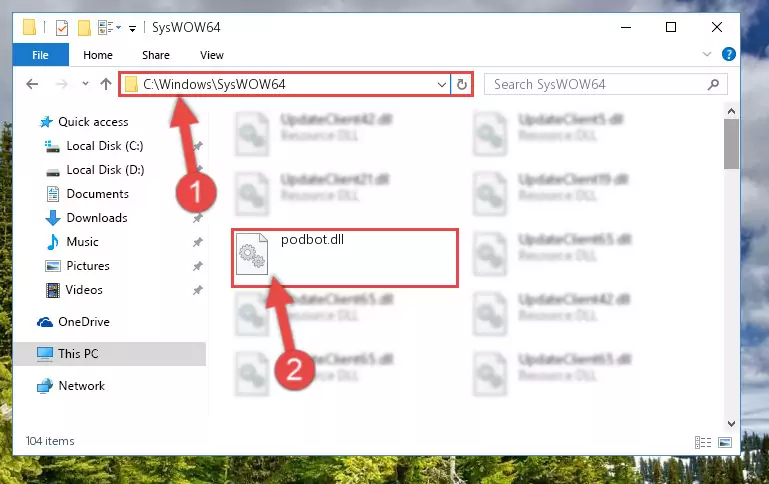Expand the ribbon with the chevron
The image size is (769, 484).
[x=707, y=54]
